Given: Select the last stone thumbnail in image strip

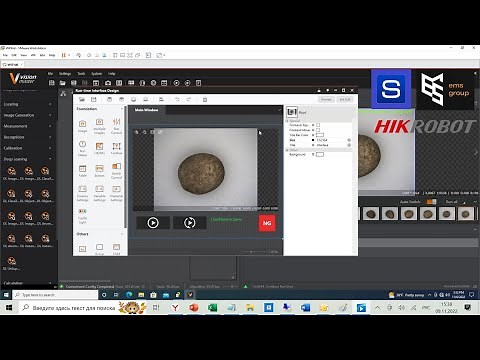Looking at the screenshot, I should coord(466,214).
